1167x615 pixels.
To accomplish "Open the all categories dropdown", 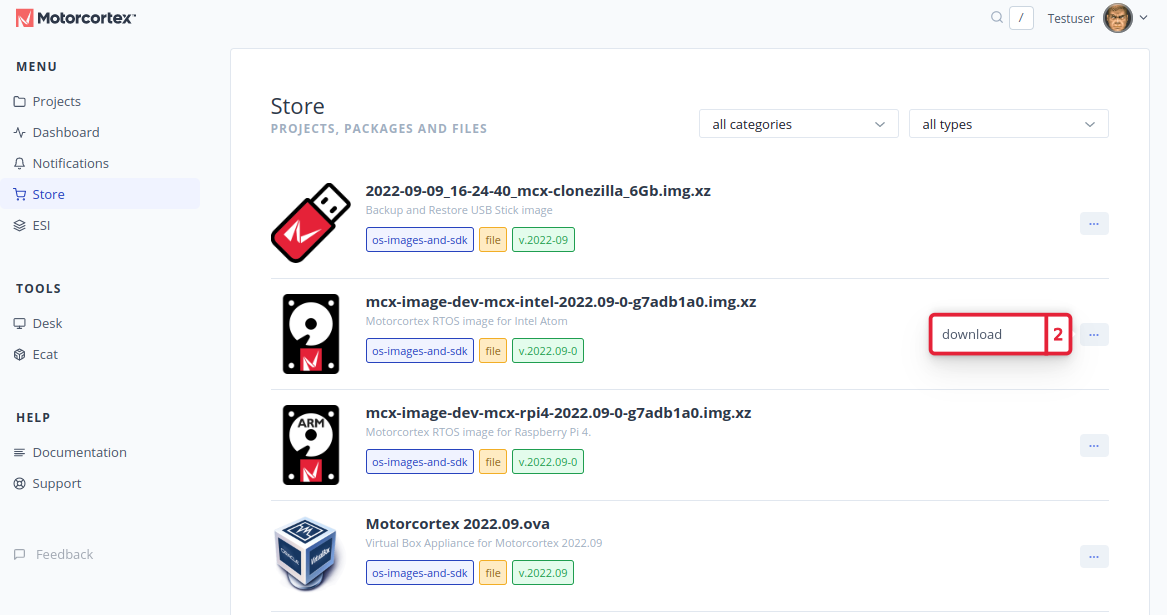I will (799, 124).
